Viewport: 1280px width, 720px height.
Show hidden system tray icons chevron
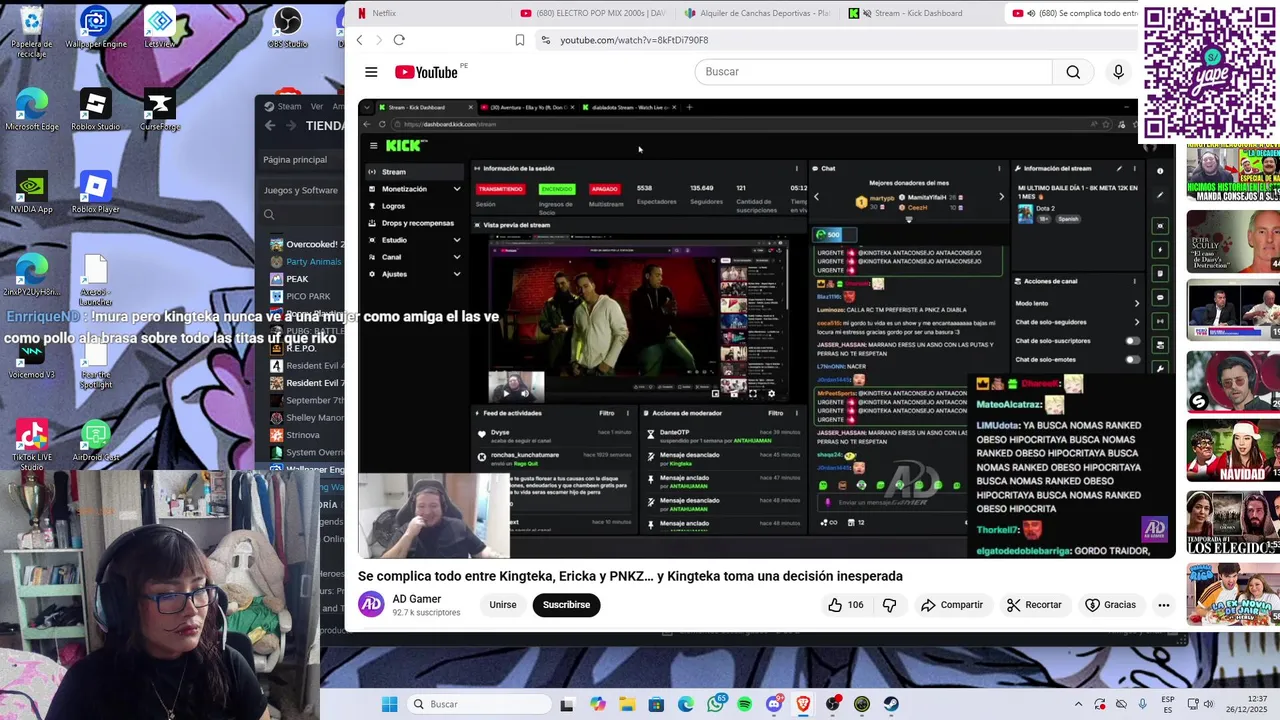pyautogui.click(x=1078, y=704)
